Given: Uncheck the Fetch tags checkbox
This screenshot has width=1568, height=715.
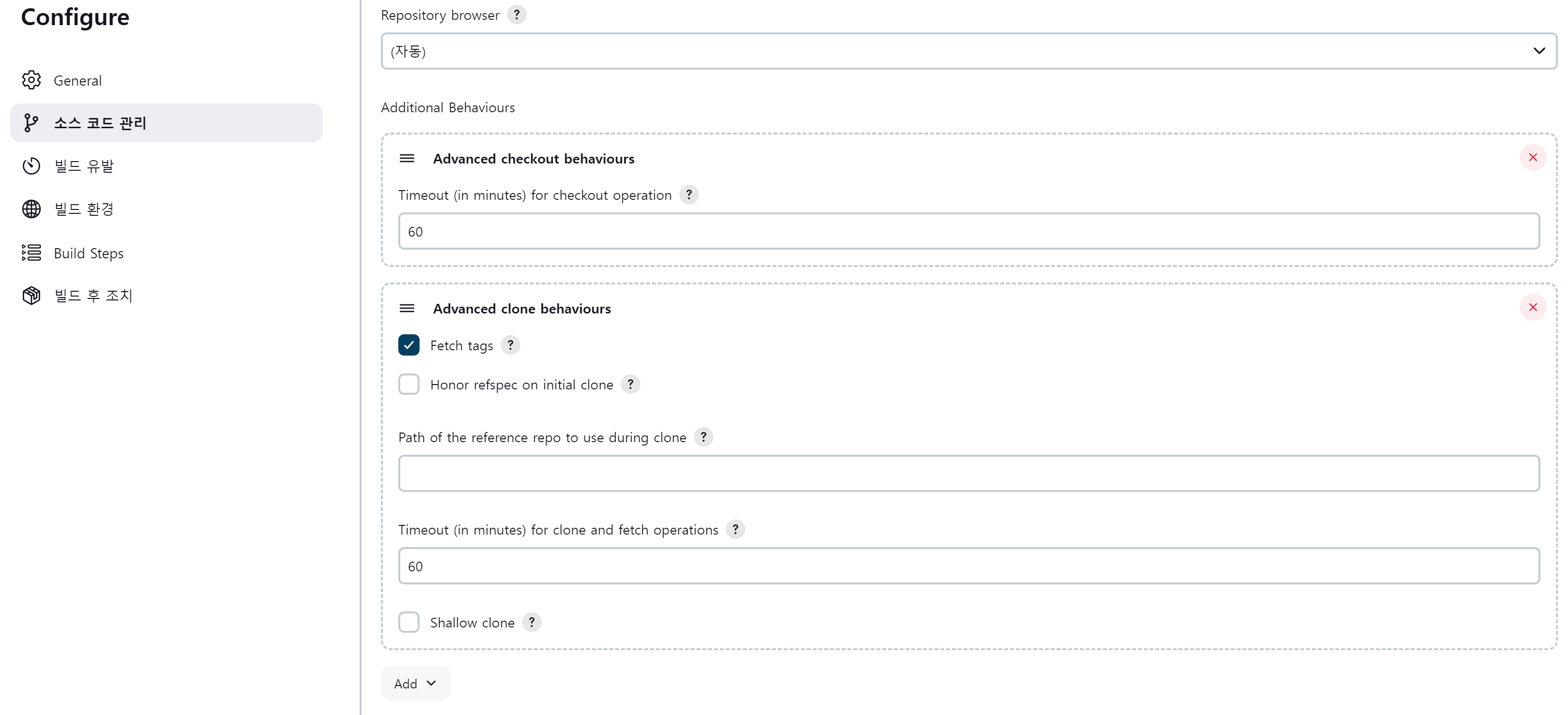Looking at the screenshot, I should (409, 345).
